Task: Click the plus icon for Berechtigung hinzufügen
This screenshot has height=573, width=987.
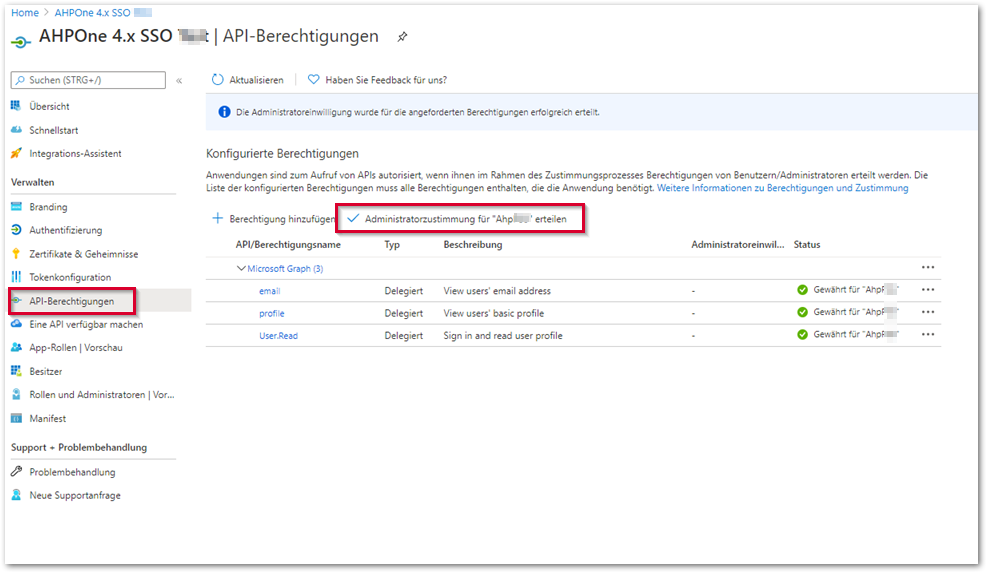Action: 218,218
